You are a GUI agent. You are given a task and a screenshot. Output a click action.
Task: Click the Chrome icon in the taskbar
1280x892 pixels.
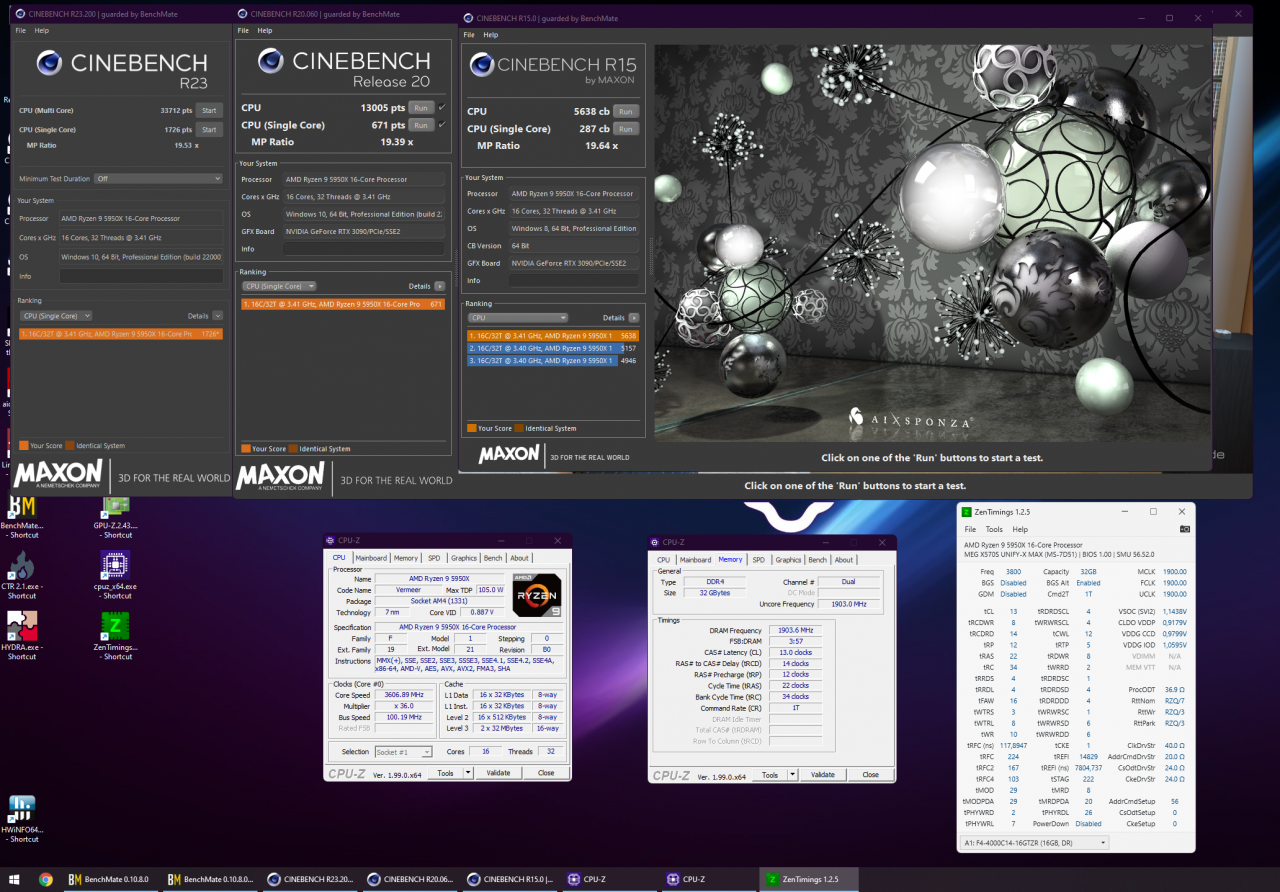(46, 880)
